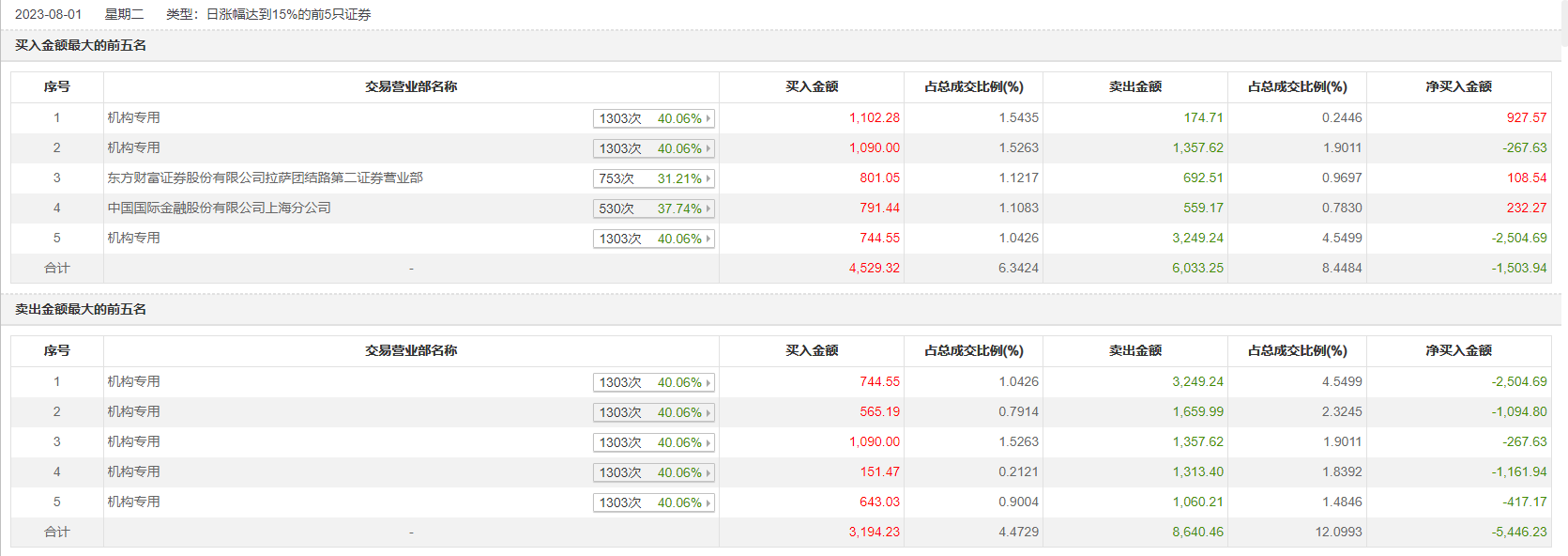The image size is (1568, 556).
Task: Click the arrow on buy-table row 5 badge
Action: click(x=708, y=239)
